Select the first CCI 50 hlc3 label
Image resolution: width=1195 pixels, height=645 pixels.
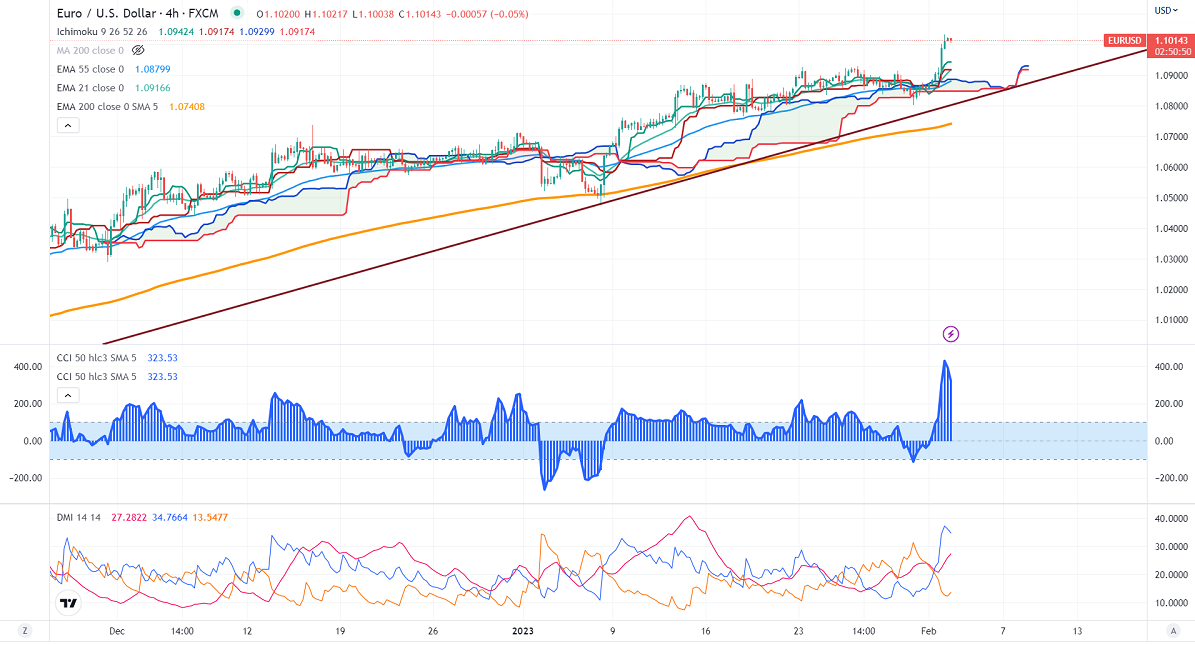click(104, 357)
